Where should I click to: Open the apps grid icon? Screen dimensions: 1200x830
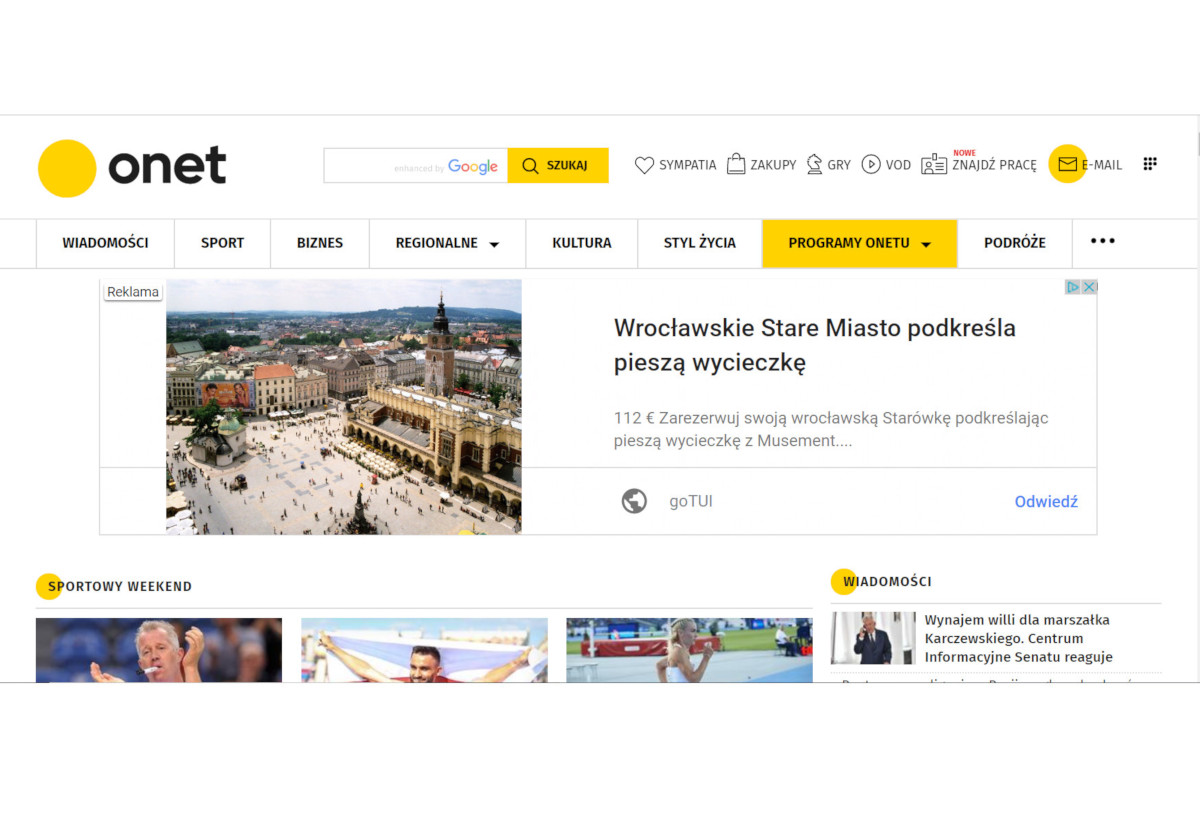click(1150, 164)
